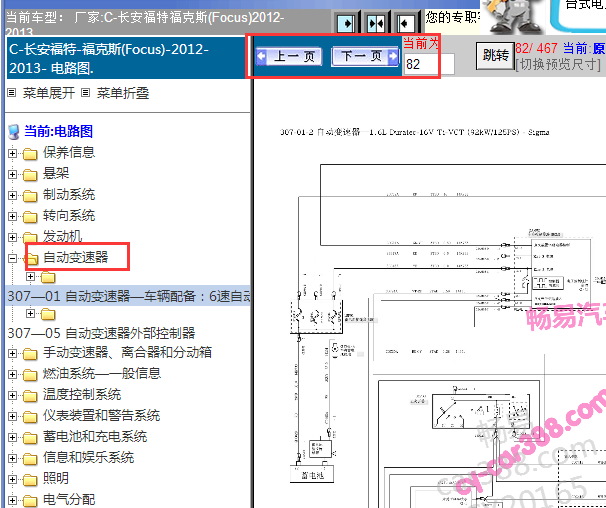Click the 菜单折叠 list icon

pos(86,93)
